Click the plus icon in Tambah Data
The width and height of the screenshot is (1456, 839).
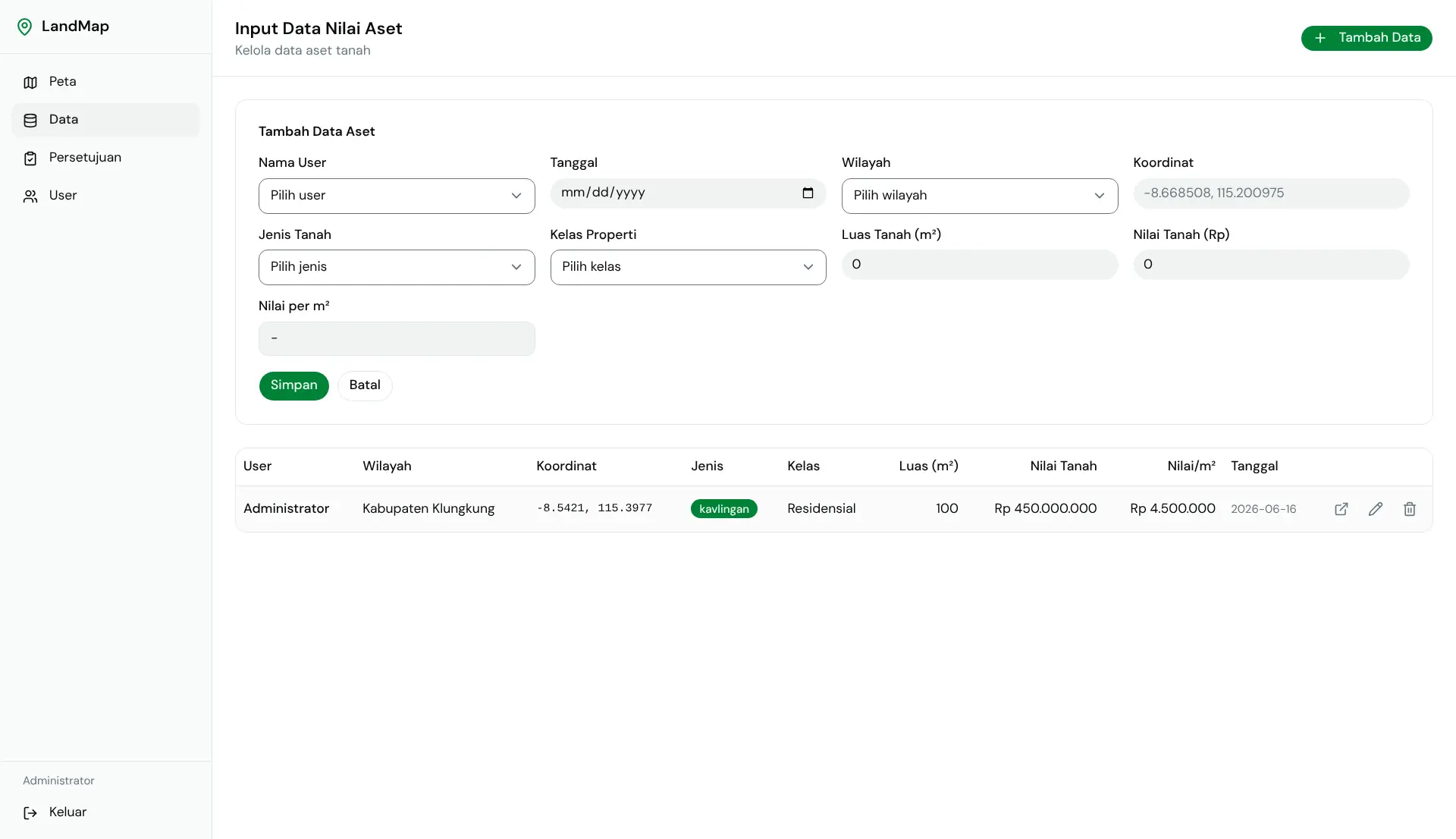pos(1320,38)
